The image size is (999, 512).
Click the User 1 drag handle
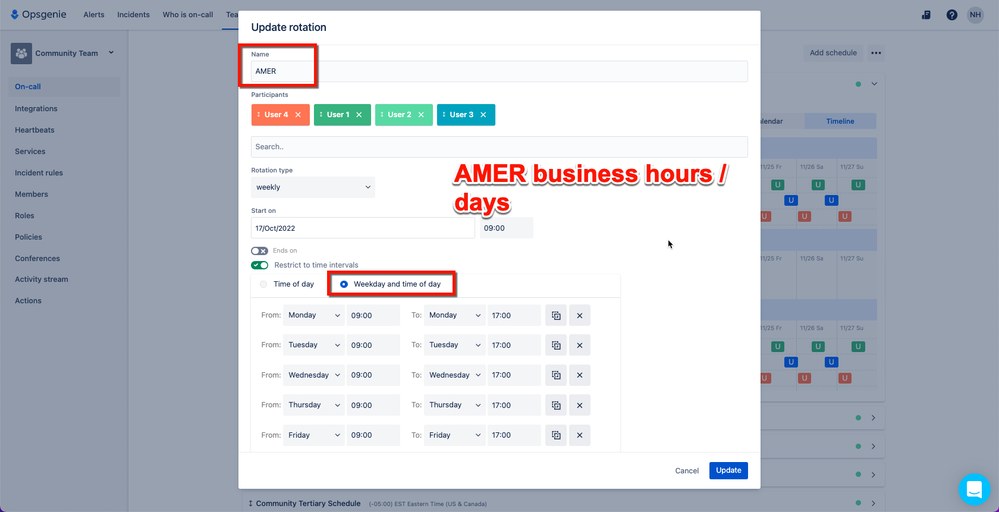(320, 115)
